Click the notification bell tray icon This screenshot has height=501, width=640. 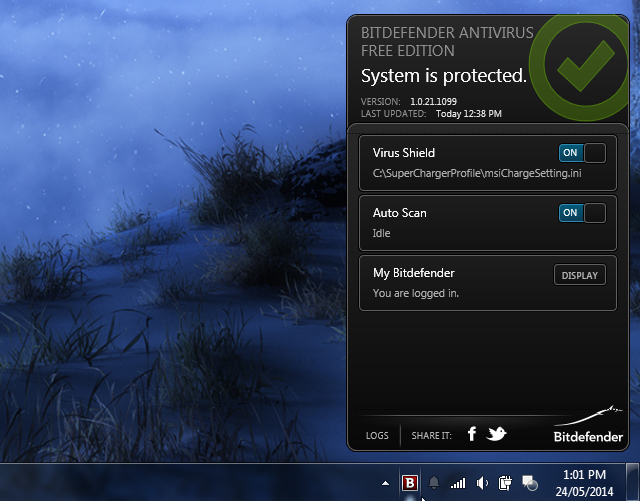pos(434,483)
